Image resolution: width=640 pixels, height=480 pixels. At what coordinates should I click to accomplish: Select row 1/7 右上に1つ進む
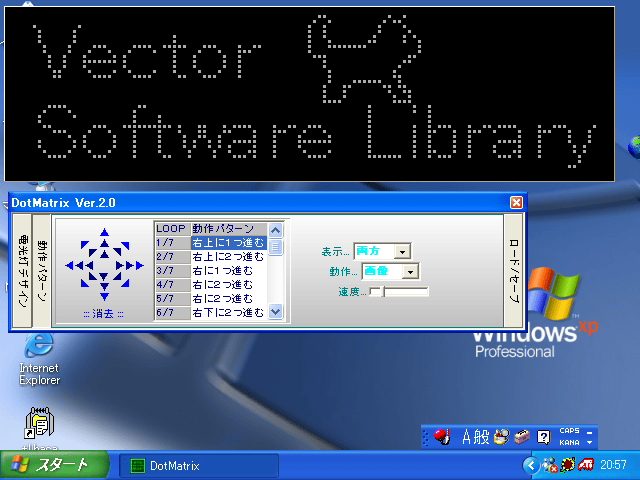tap(211, 243)
